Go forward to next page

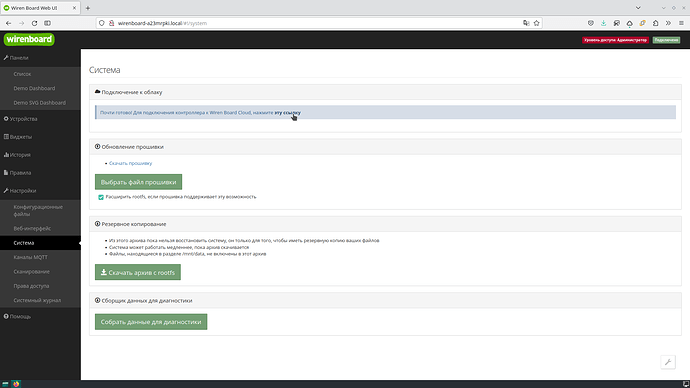pyautogui.click(x=21, y=23)
